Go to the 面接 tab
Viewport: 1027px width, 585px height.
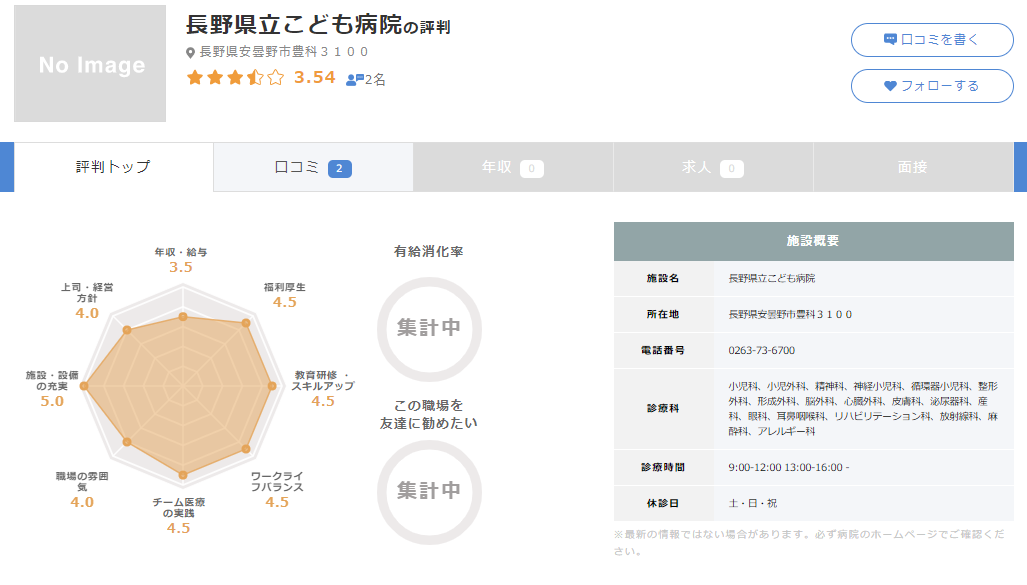[913, 168]
